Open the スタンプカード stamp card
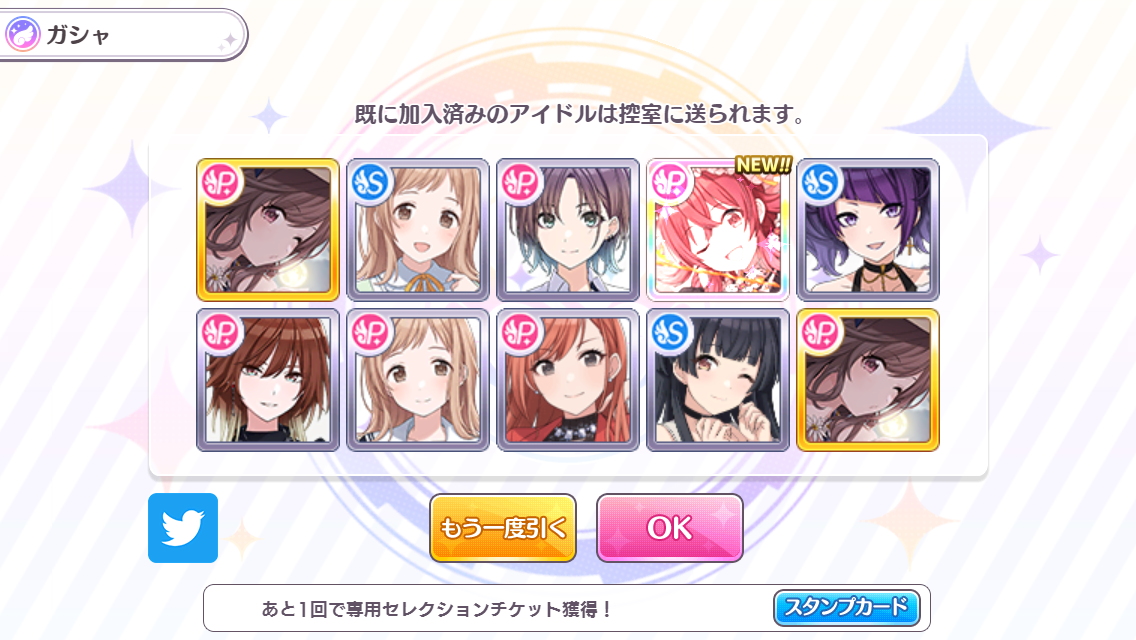The image size is (1136, 640). point(846,607)
